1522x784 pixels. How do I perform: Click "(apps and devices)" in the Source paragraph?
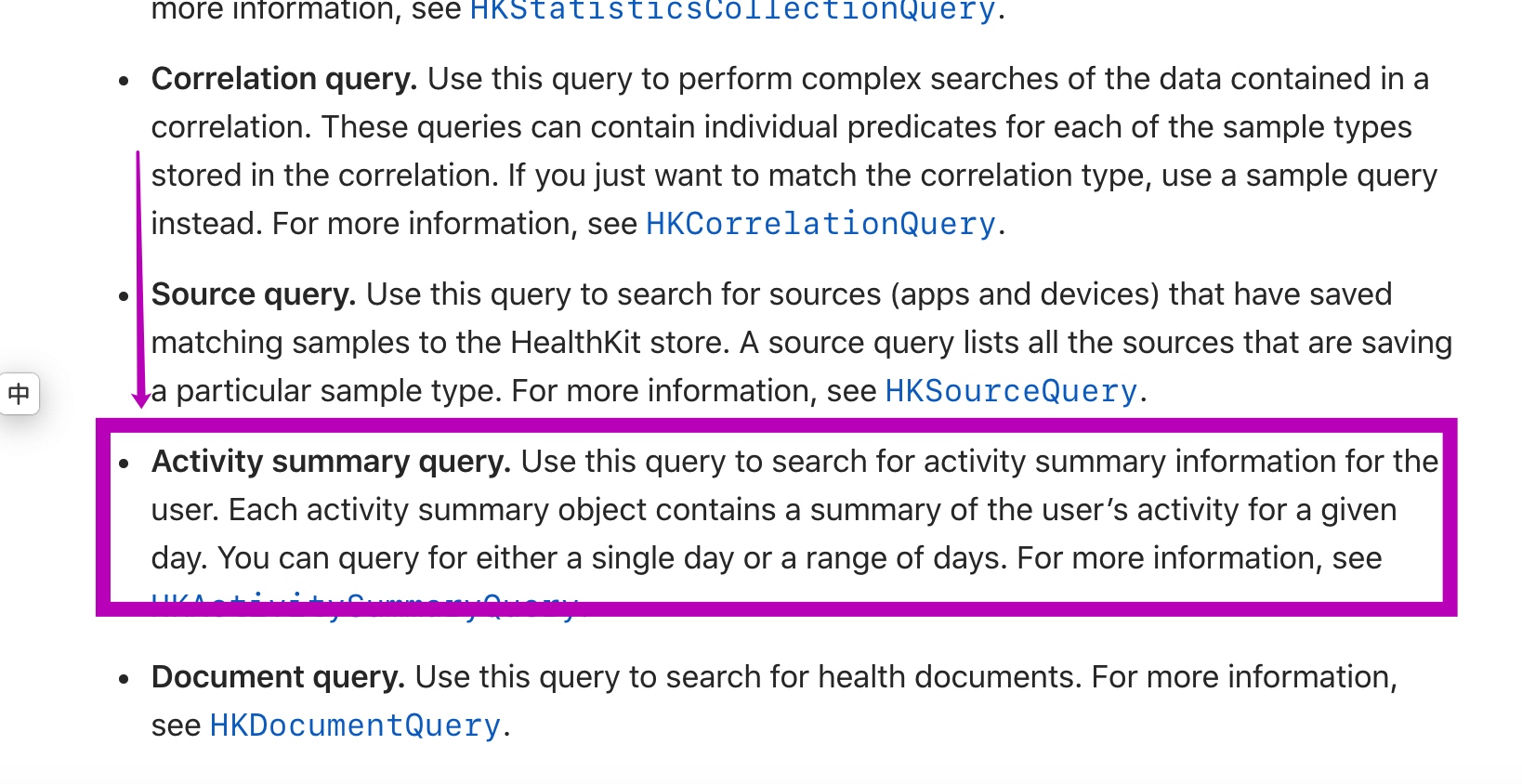tap(1025, 294)
